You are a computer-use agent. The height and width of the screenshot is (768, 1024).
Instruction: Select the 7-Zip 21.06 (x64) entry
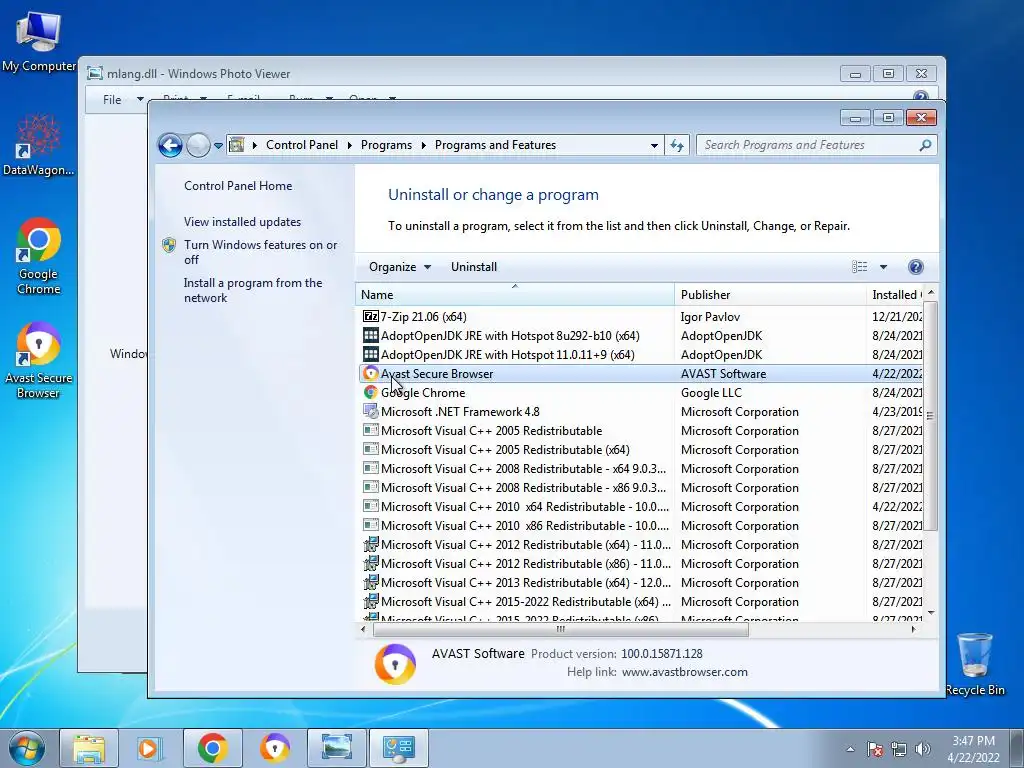pos(423,317)
